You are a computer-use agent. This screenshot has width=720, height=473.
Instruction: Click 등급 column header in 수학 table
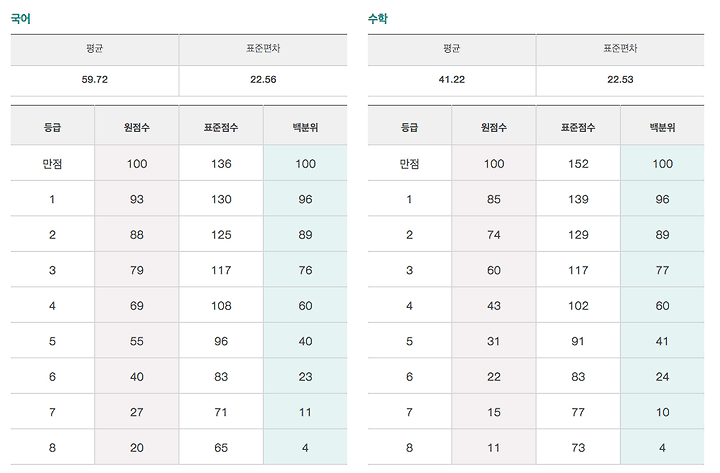(409, 127)
